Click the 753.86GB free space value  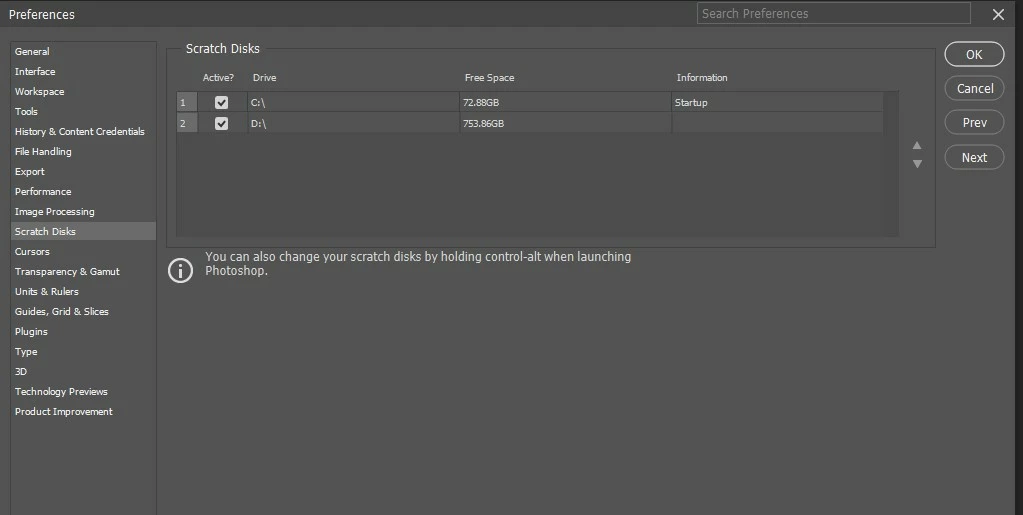tap(483, 123)
